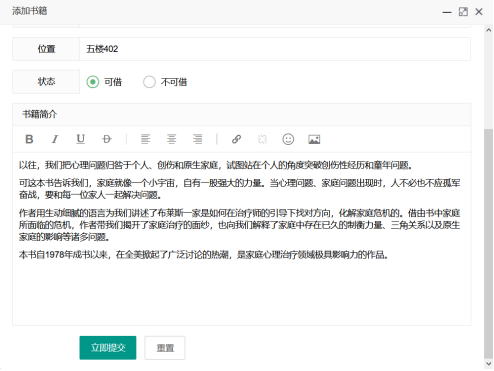The width and height of the screenshot is (494, 371).
Task: Remove hyperlink with unlink icon
Action: 262,139
